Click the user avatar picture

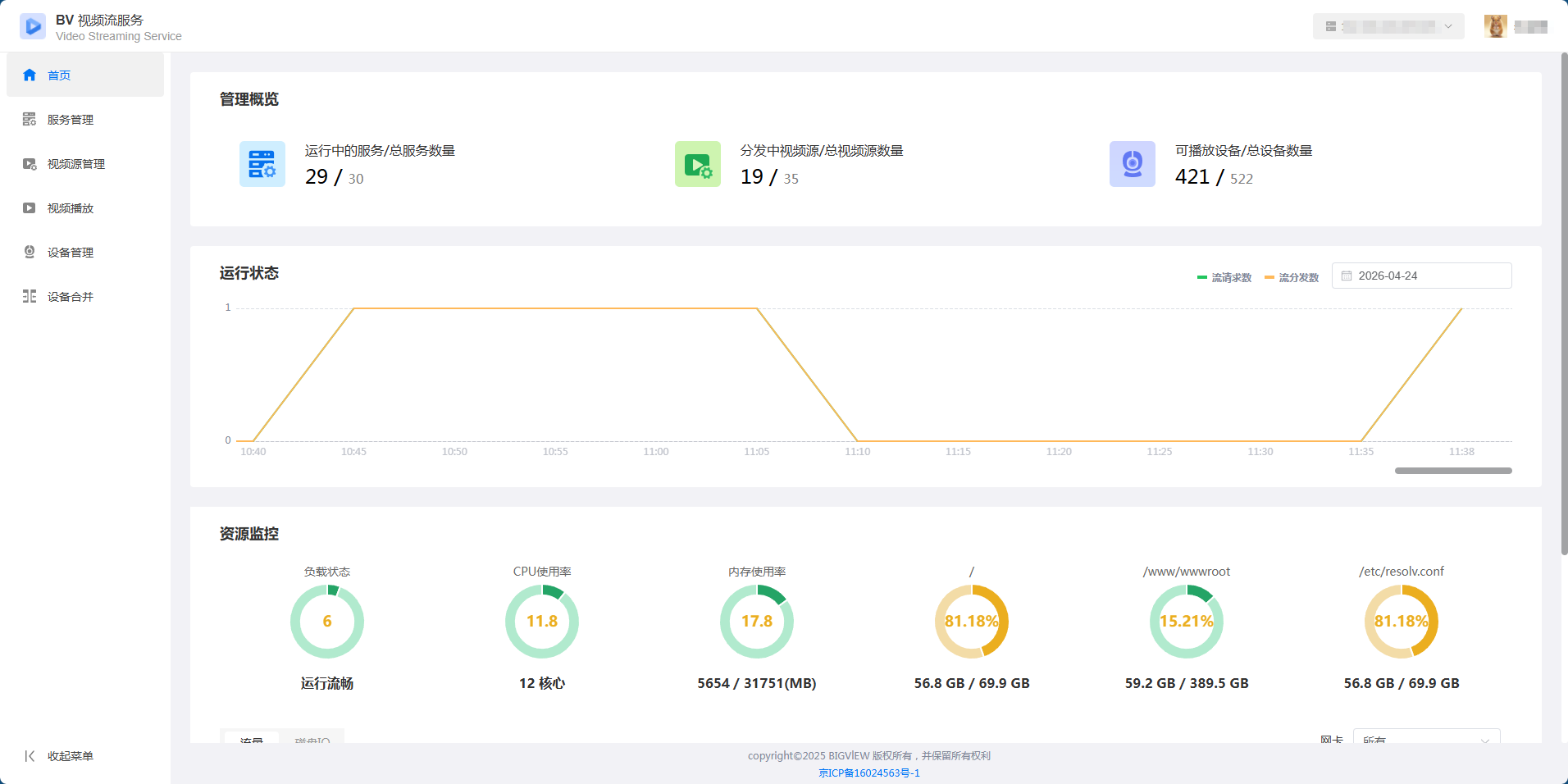tap(1496, 26)
